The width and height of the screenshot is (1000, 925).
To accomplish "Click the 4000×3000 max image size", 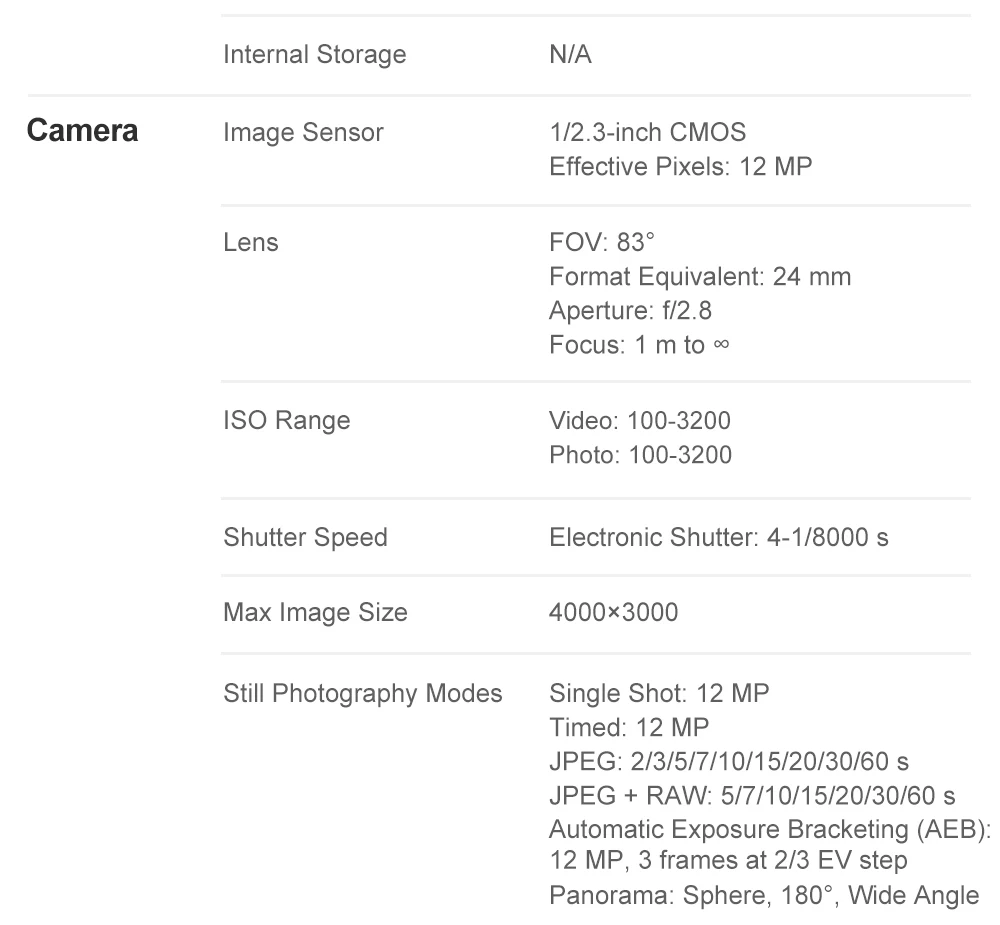I will (x=614, y=612).
